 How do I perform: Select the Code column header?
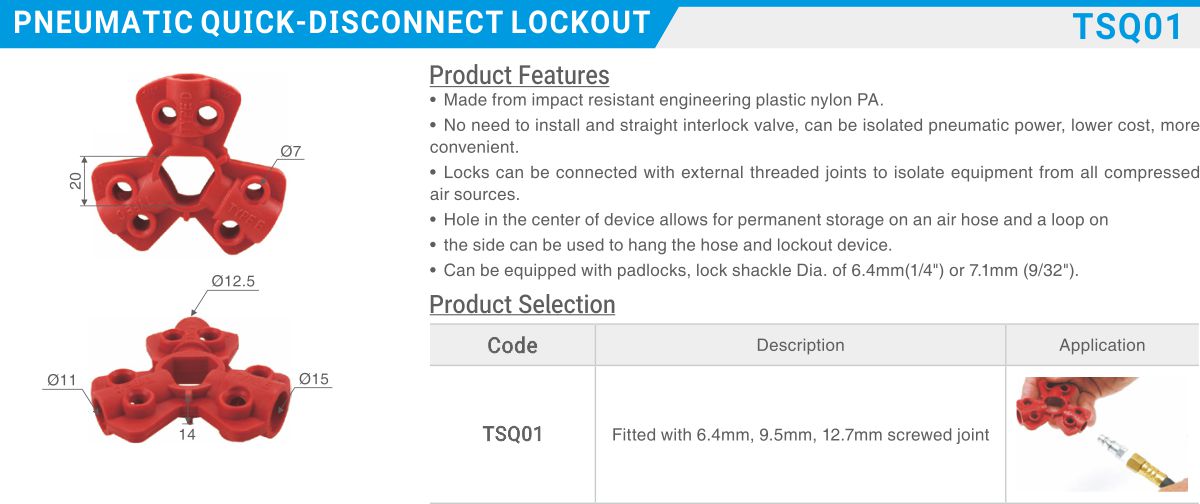coord(513,345)
